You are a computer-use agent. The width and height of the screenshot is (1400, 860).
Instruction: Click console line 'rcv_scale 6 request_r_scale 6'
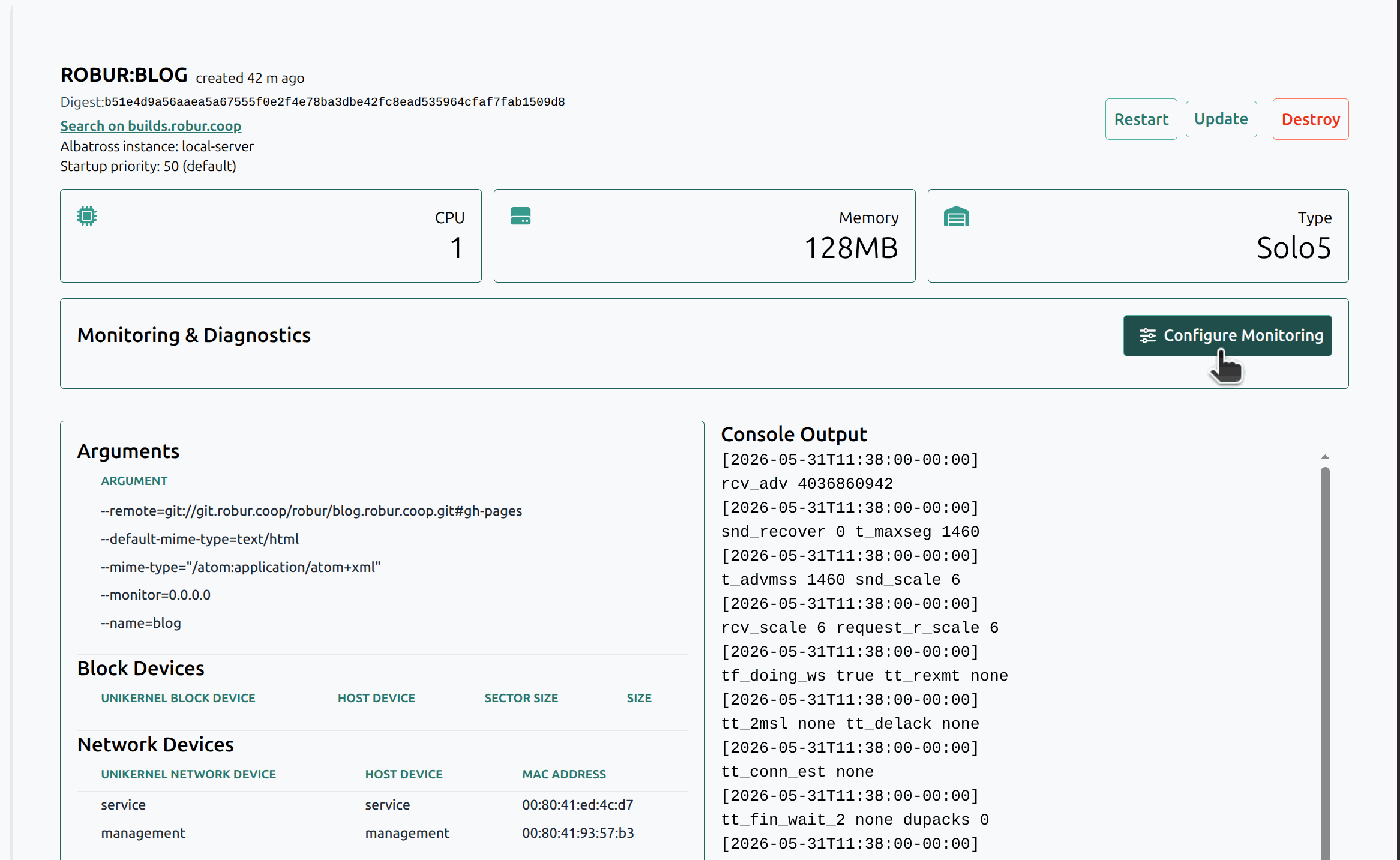click(x=860, y=628)
